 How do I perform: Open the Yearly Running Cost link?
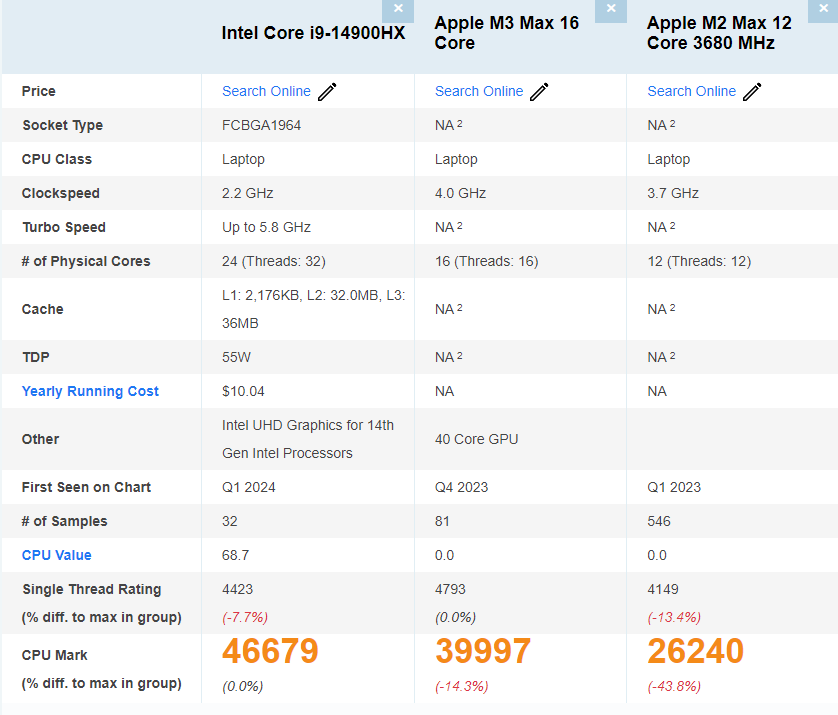[90, 391]
